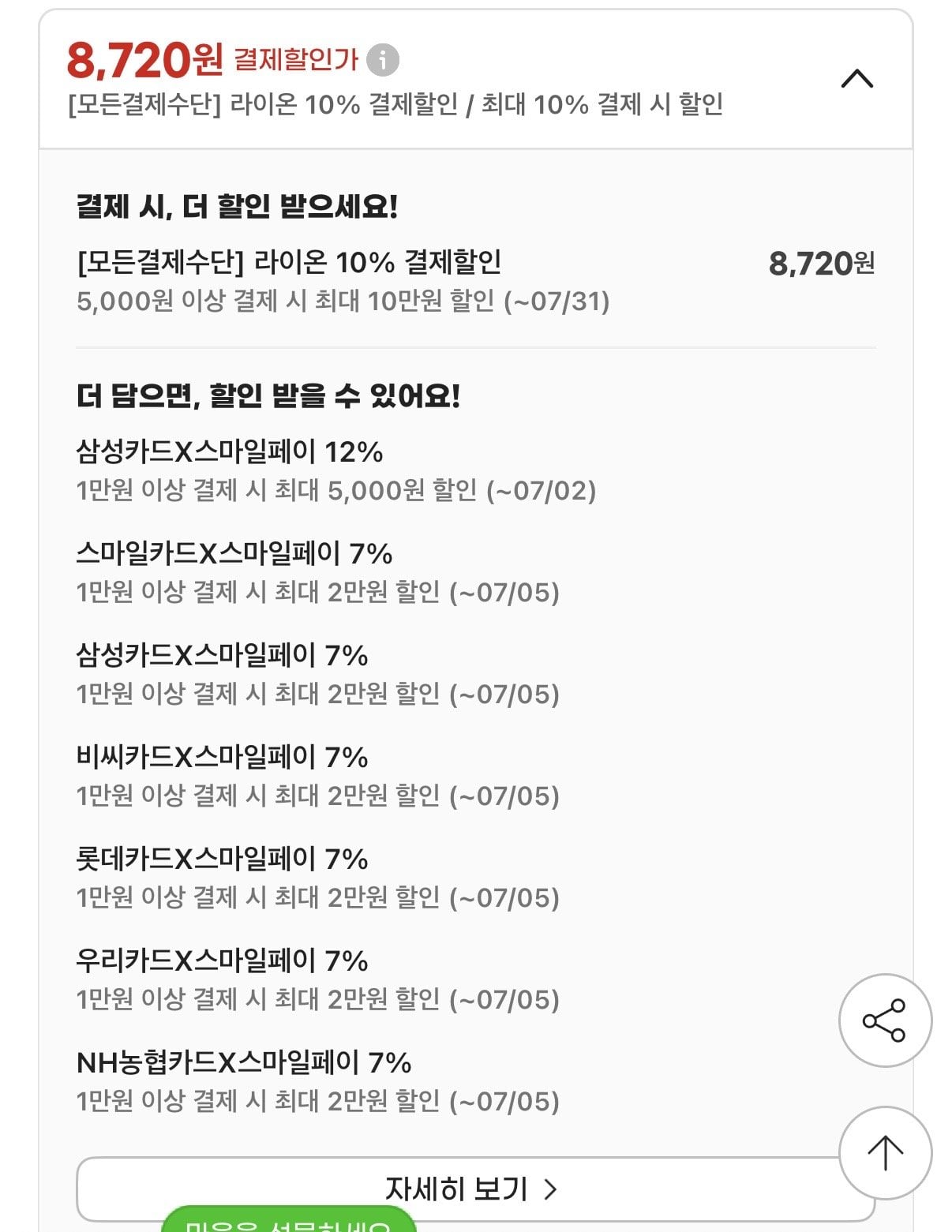Tap the scroll-to-top arrow button
The image size is (952, 1232).
coord(885,1153)
